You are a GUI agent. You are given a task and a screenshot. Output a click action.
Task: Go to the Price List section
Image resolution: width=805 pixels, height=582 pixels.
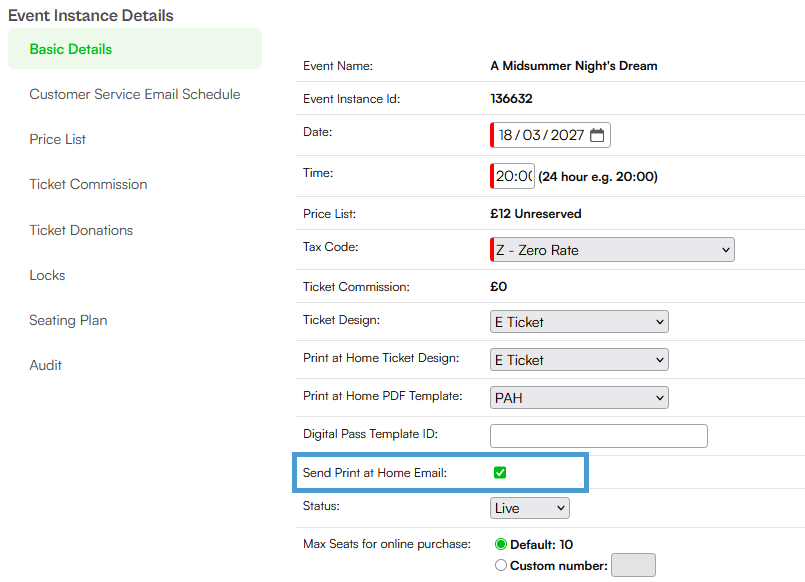58,140
